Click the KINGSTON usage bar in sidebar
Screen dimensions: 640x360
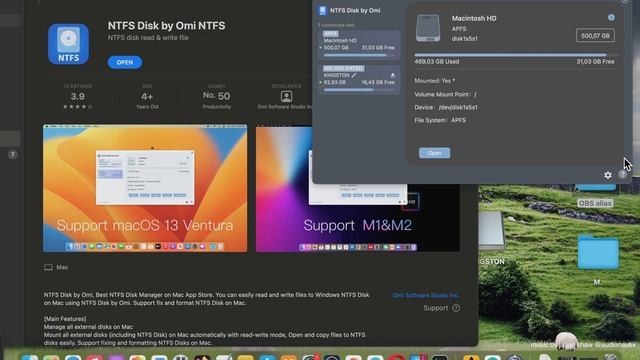pyautogui.click(x=359, y=90)
